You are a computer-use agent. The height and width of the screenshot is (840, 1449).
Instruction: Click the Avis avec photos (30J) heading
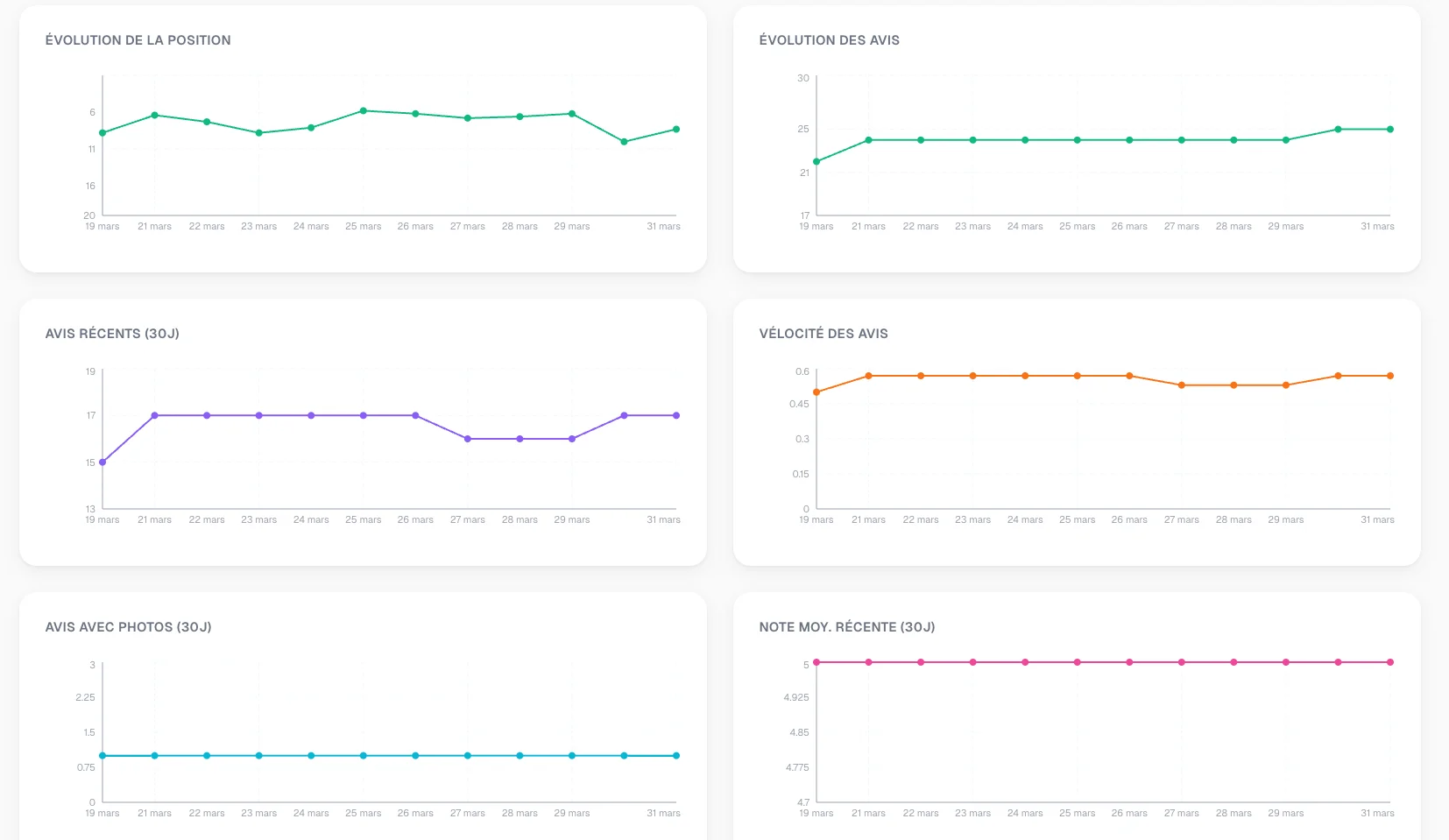129,627
